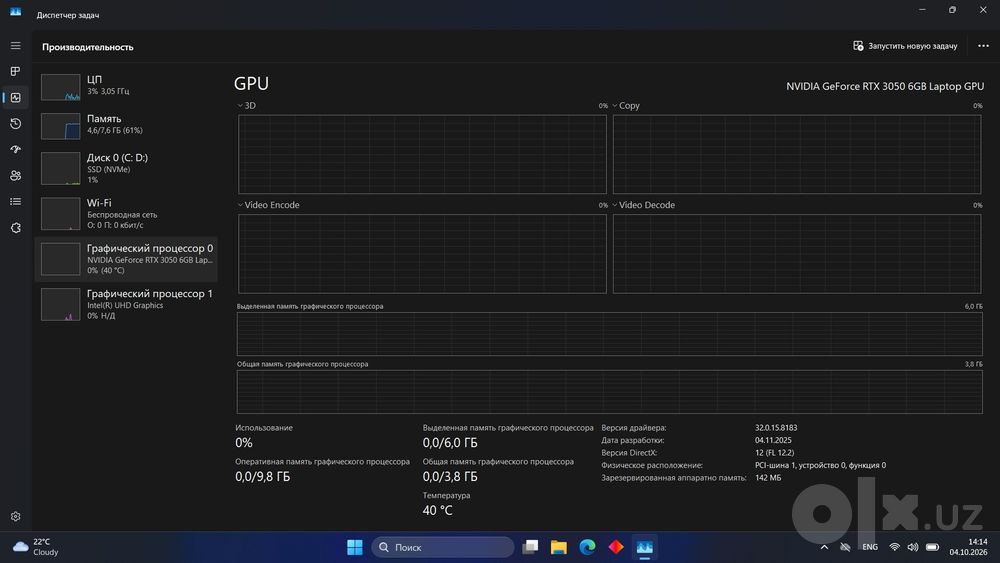Open the hamburger navigation menu
Viewport: 1000px width, 563px height.
pos(15,46)
